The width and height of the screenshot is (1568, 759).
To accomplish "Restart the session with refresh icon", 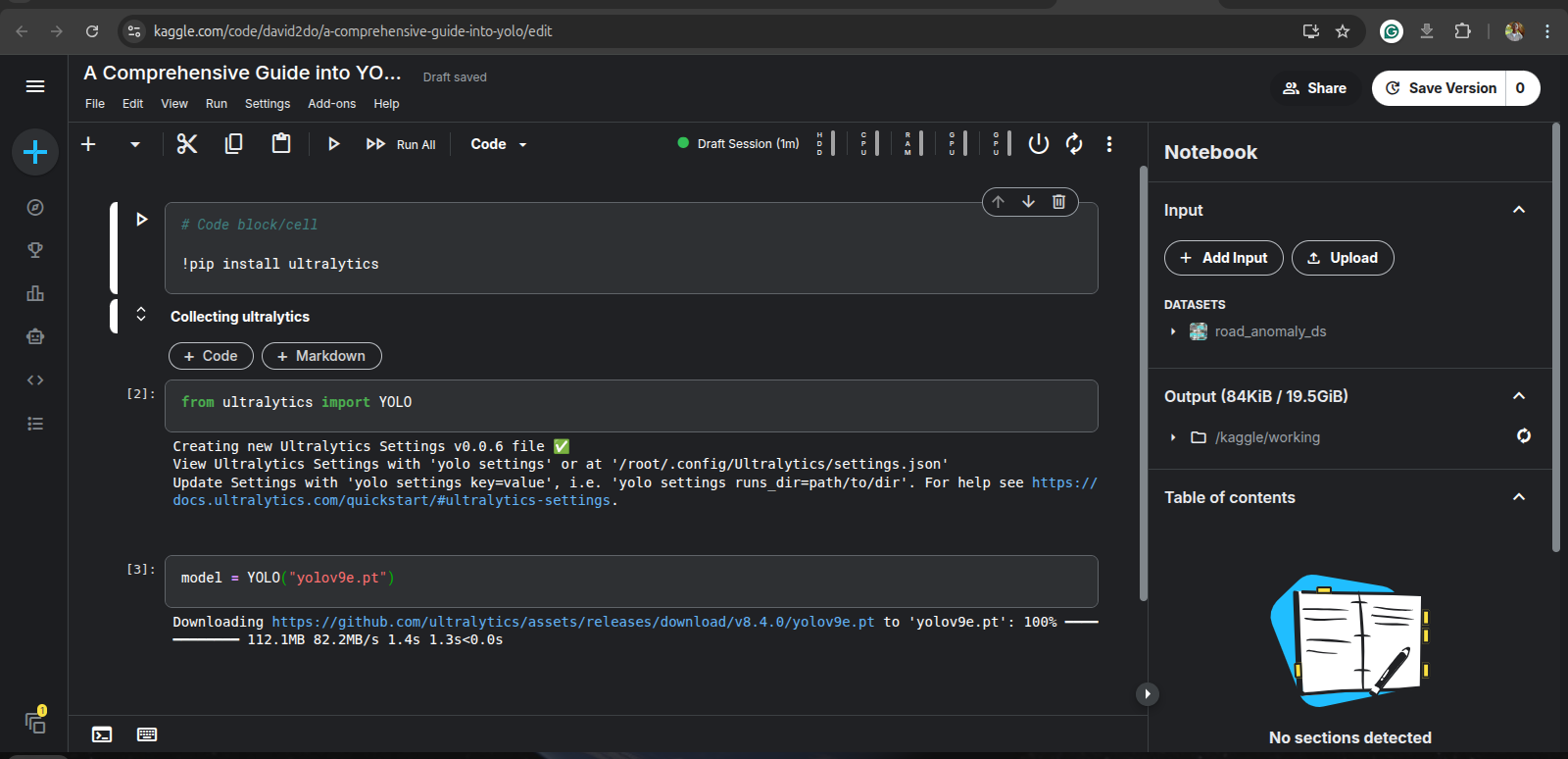I will pos(1074,144).
